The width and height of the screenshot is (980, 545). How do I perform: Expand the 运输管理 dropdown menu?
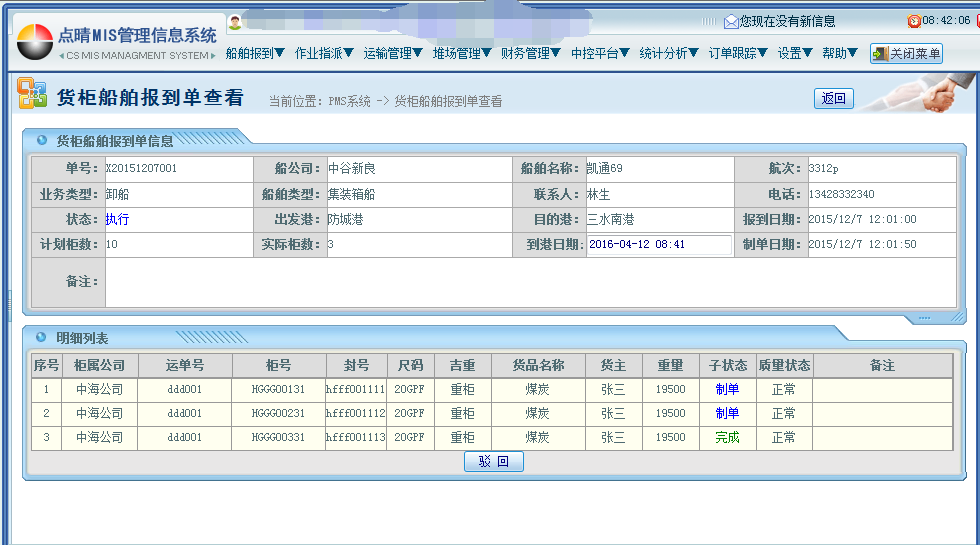pyautogui.click(x=393, y=54)
